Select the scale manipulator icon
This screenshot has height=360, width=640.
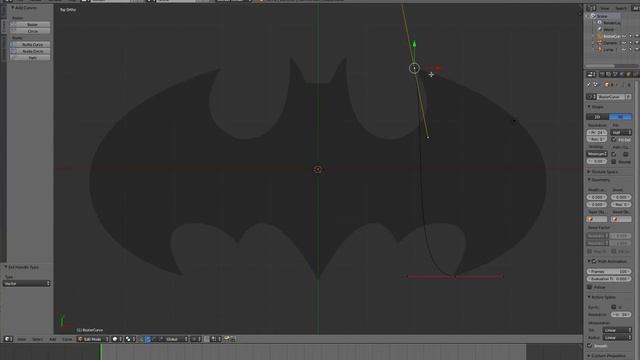(160, 339)
